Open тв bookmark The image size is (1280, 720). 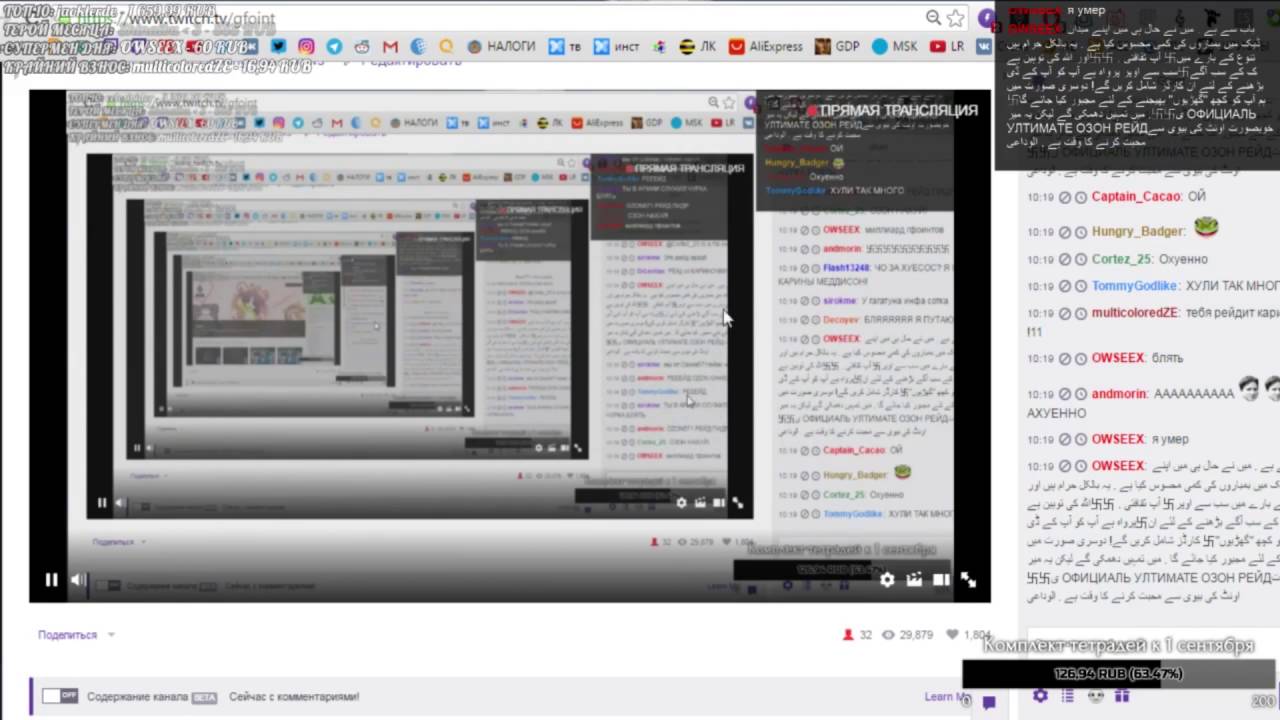coord(564,46)
